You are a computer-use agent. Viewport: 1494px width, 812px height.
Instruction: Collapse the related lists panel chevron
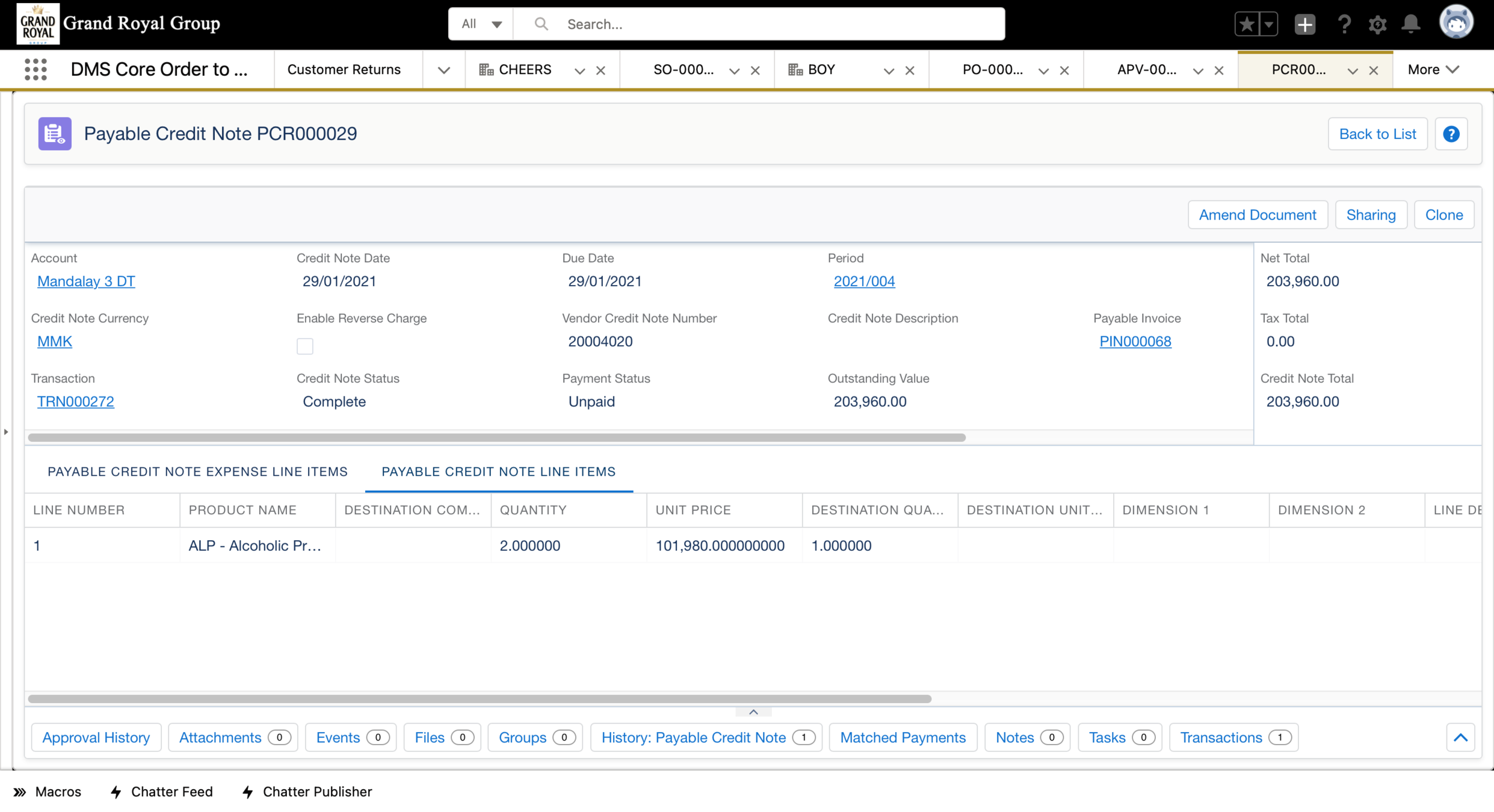tap(1460, 737)
